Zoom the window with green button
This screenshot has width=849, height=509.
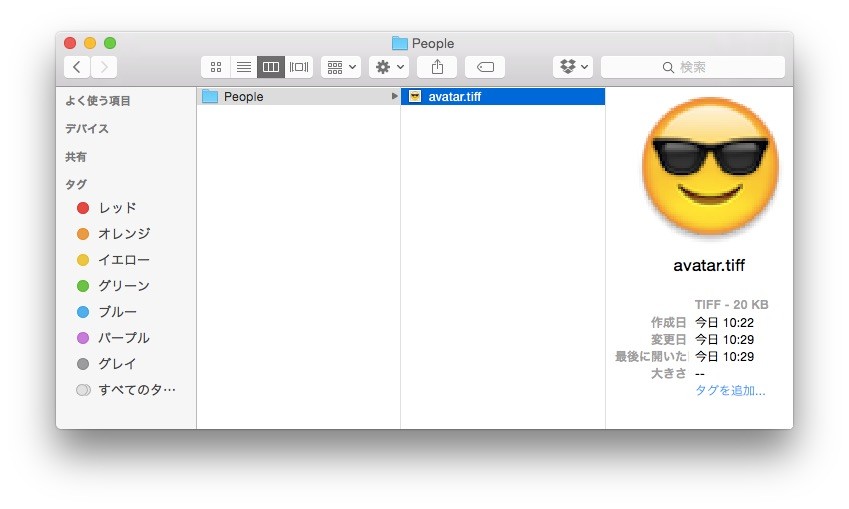point(110,43)
